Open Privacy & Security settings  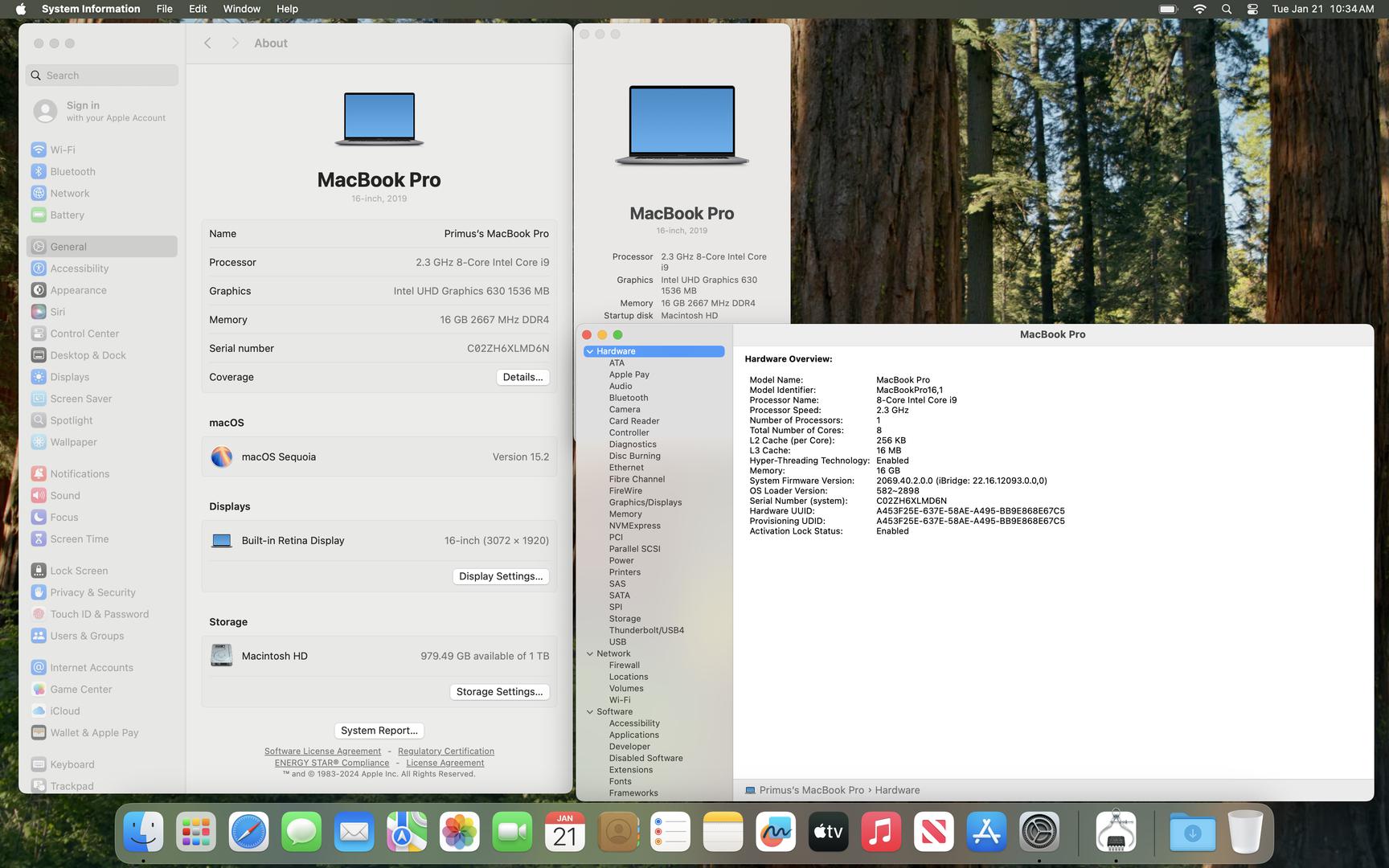click(x=92, y=592)
